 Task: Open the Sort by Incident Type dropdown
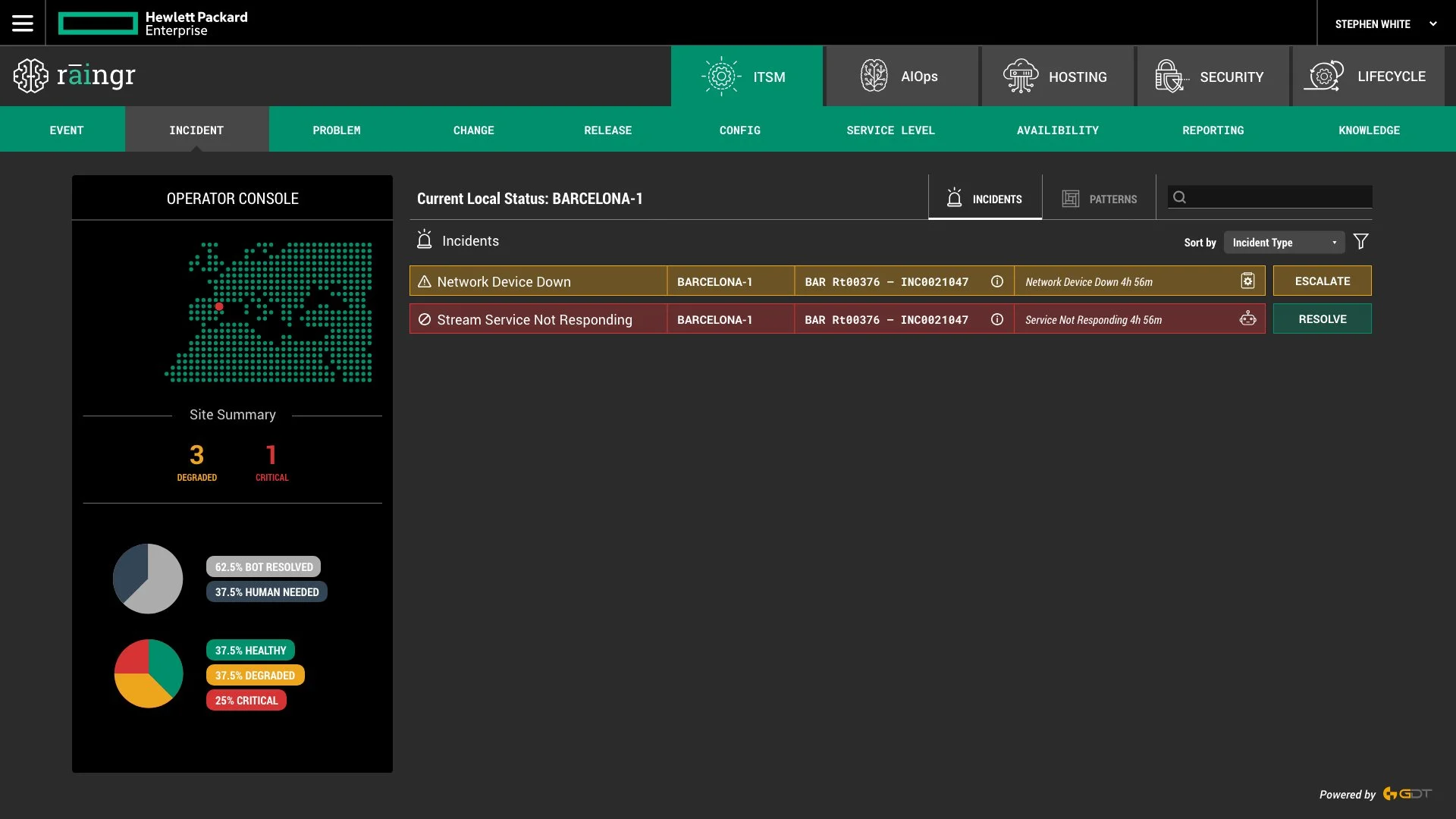(x=1284, y=243)
